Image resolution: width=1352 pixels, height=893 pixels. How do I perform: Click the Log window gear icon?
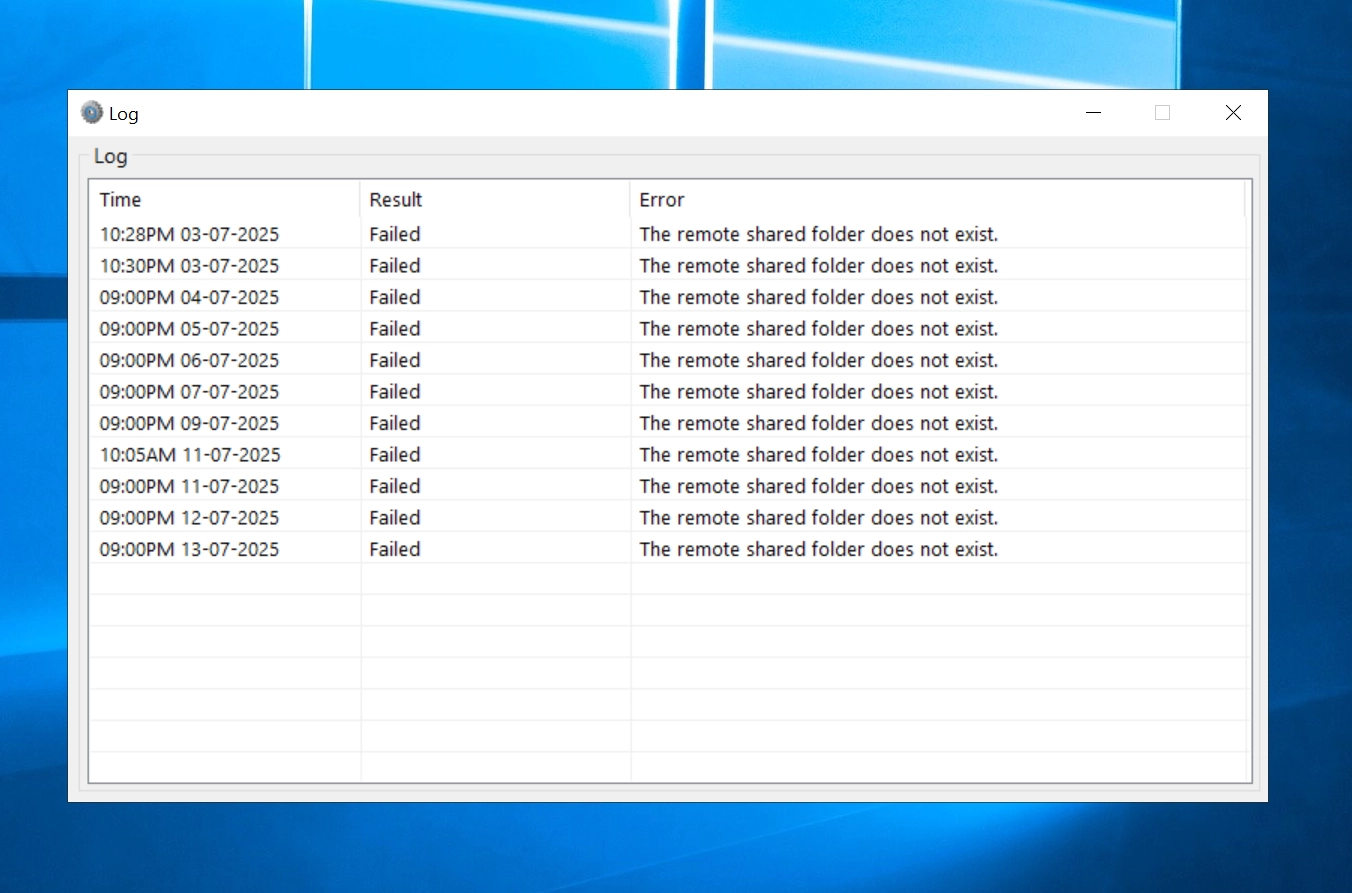pos(92,113)
